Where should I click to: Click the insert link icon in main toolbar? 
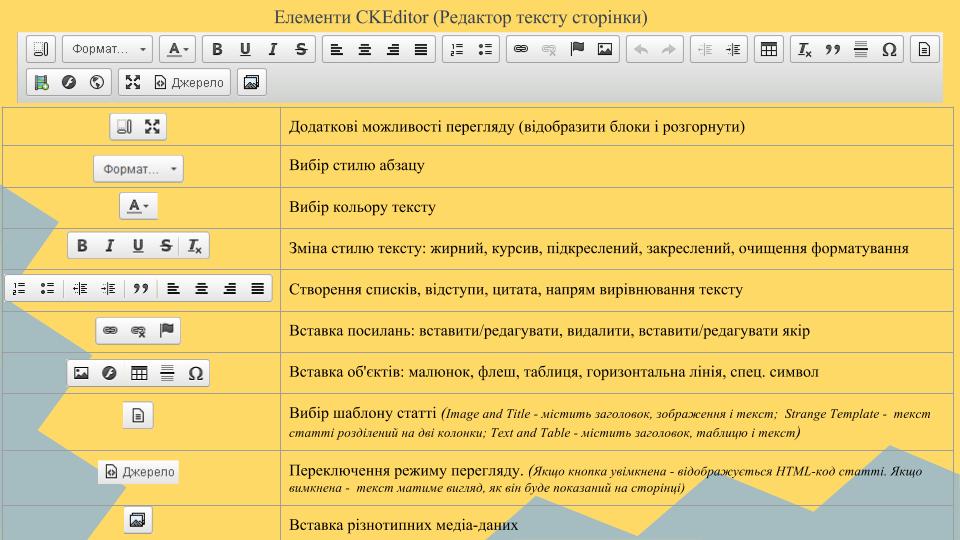pos(521,49)
